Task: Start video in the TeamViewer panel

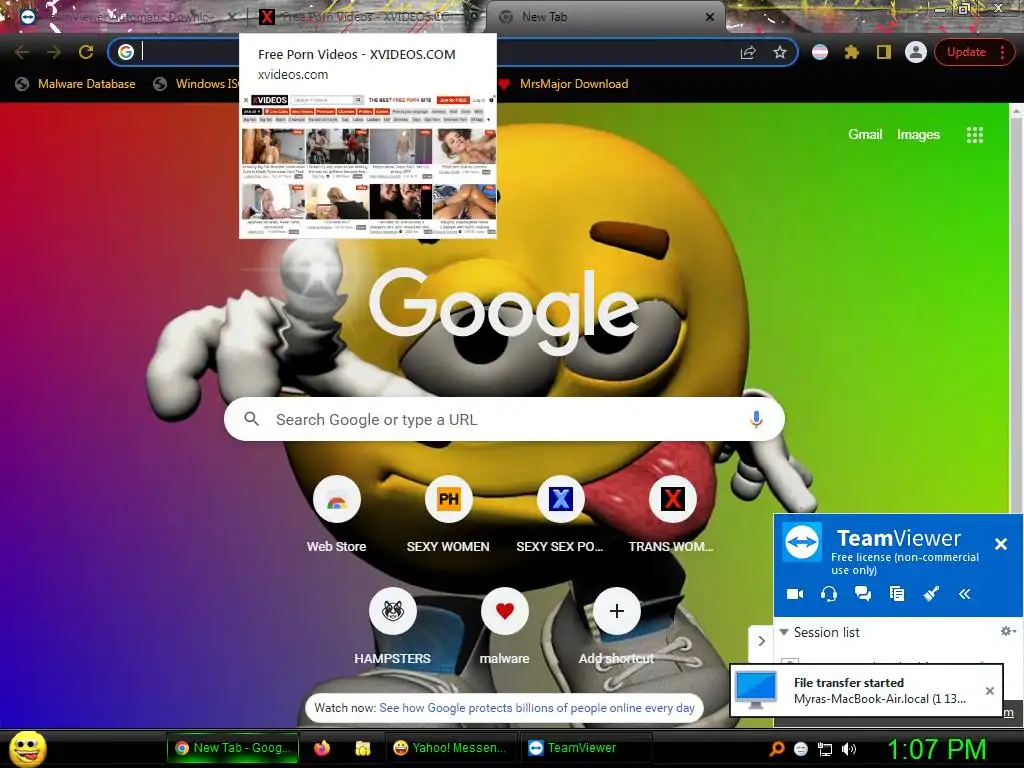Action: coord(795,594)
